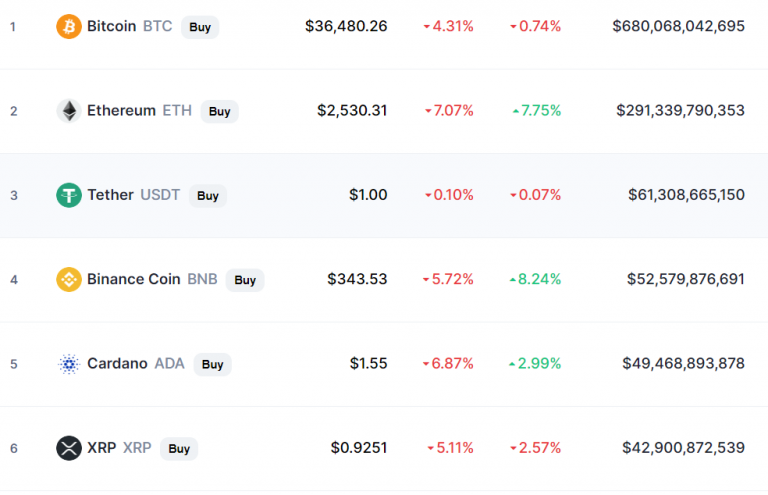
Task: Click Bitcoin's price $36,480.26
Action: click(x=346, y=26)
